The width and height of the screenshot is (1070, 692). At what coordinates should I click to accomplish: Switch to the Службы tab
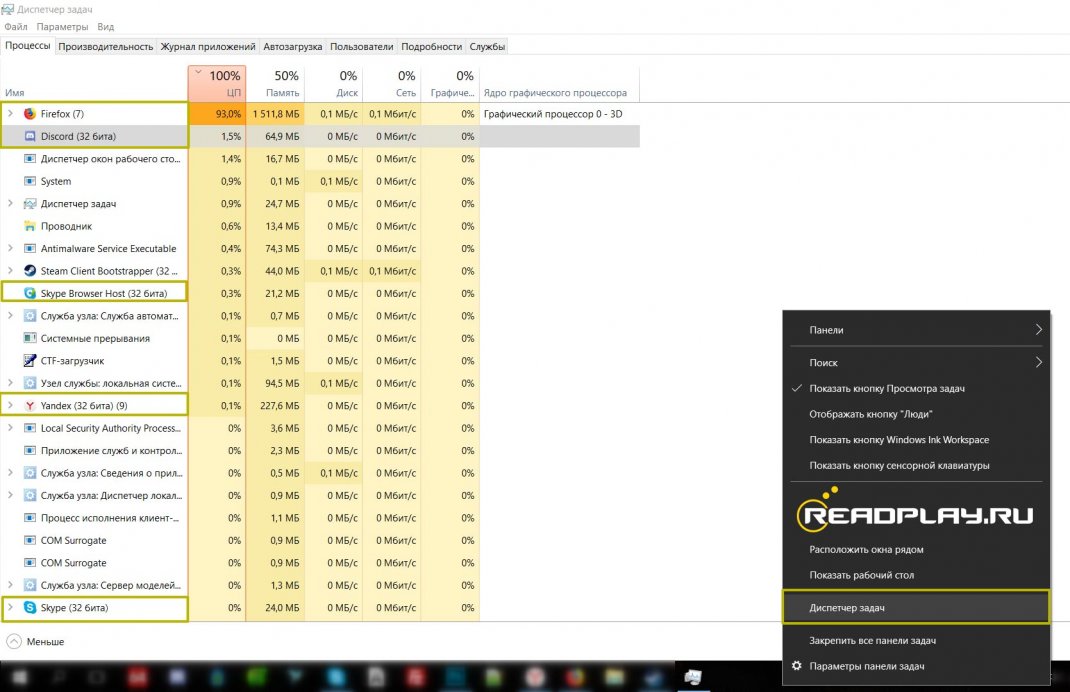point(487,46)
